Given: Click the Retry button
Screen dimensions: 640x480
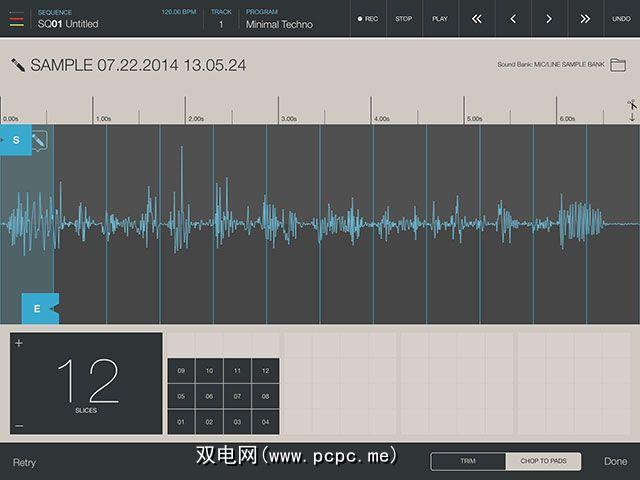Looking at the screenshot, I should coord(24,463).
